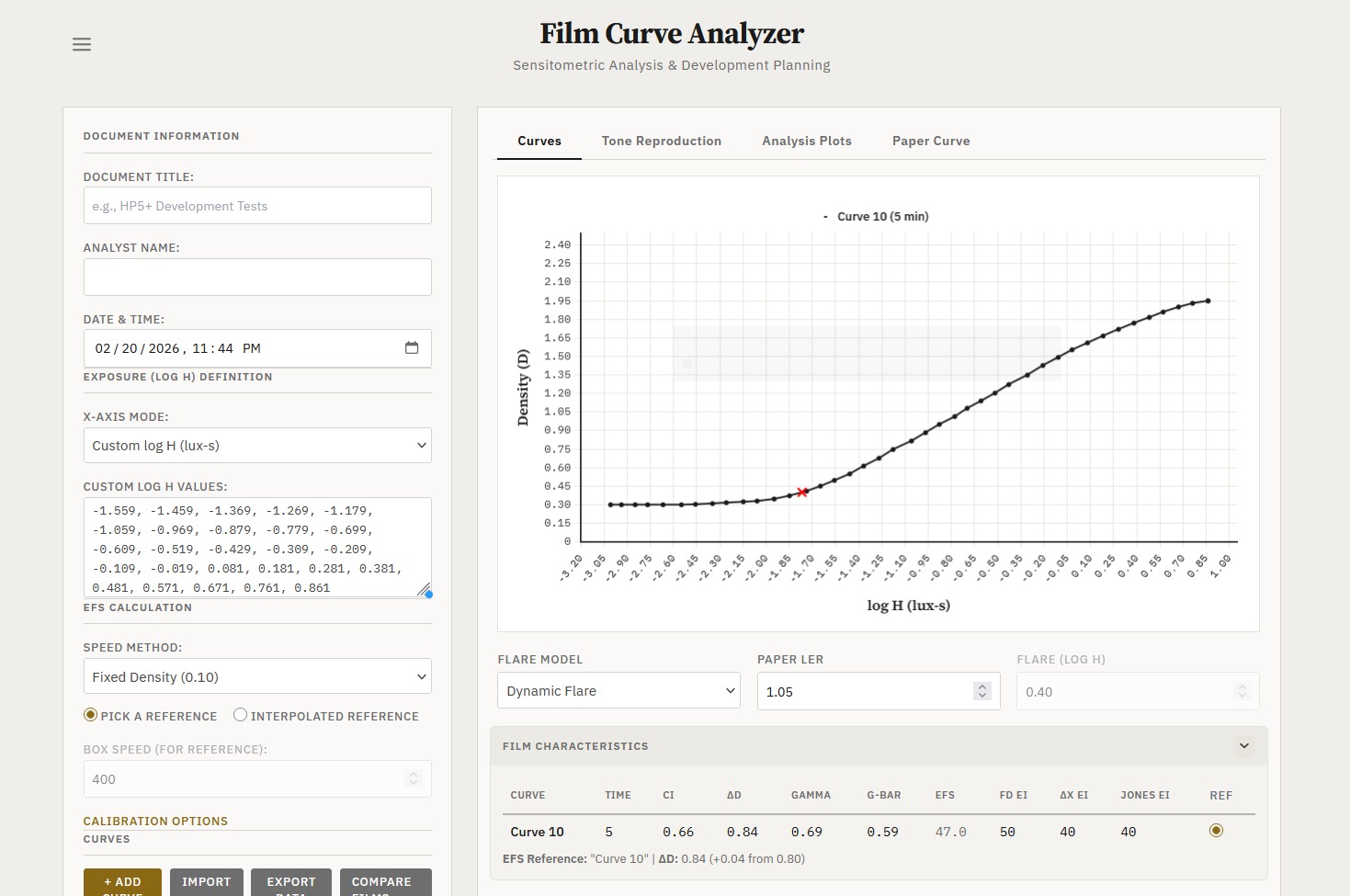Open the Speed Method dropdown
This screenshot has width=1350, height=896.
coord(257,677)
